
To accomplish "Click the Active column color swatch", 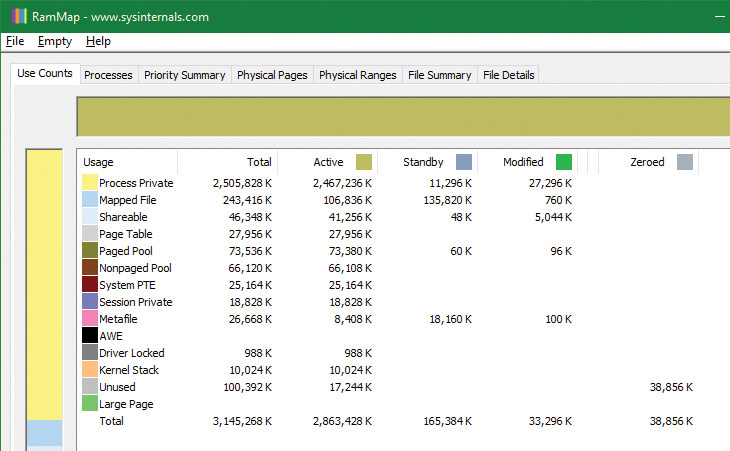I will (x=363, y=162).
